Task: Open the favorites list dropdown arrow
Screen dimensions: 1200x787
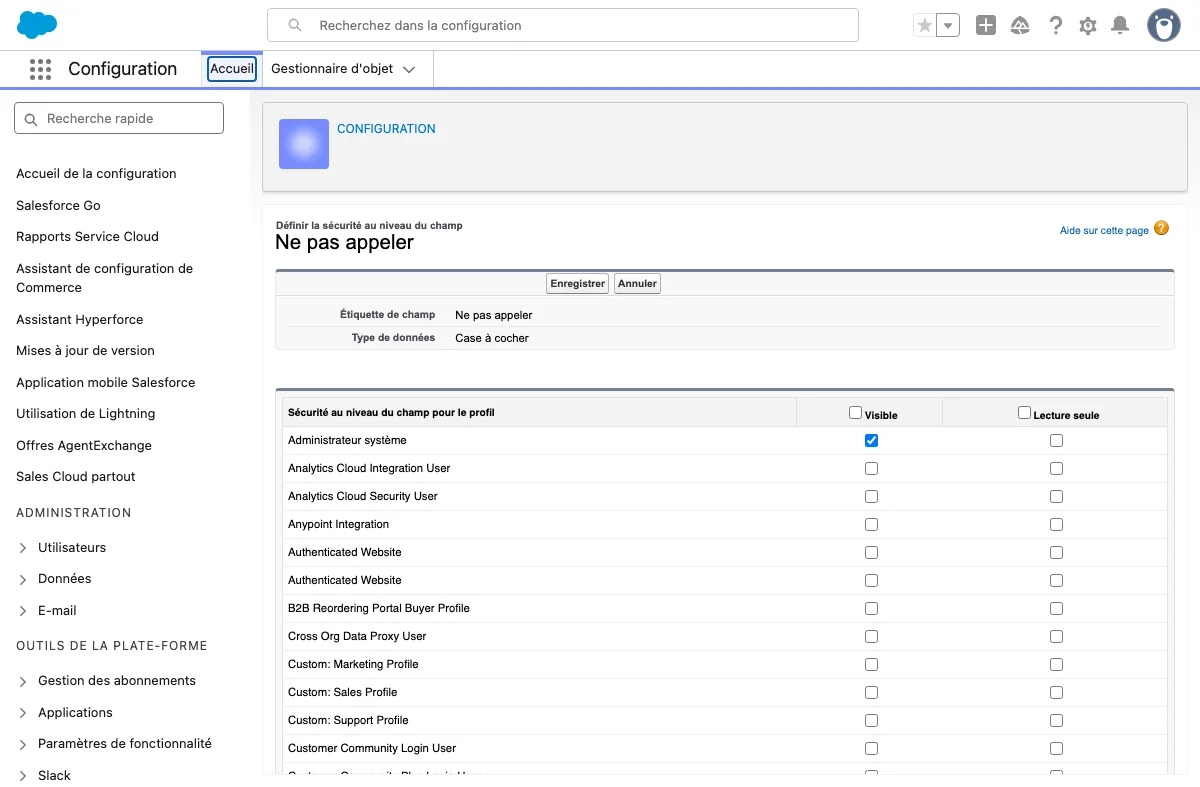Action: point(948,26)
